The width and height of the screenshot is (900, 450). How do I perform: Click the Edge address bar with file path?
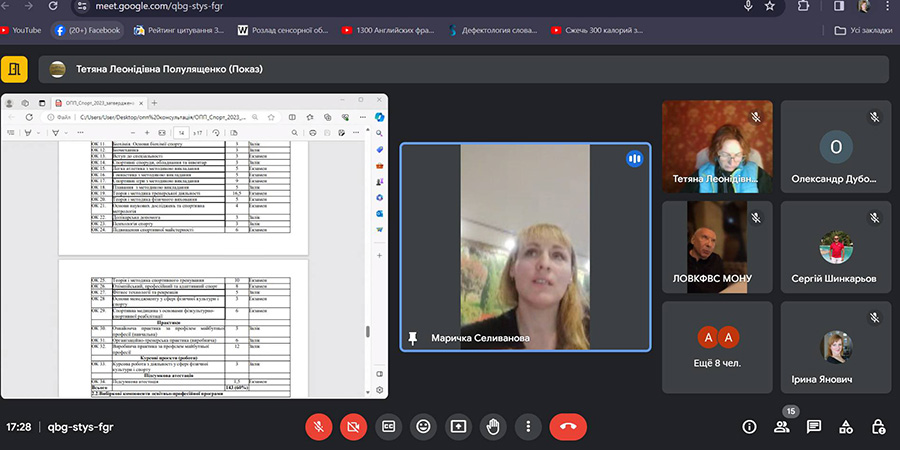(x=159, y=117)
